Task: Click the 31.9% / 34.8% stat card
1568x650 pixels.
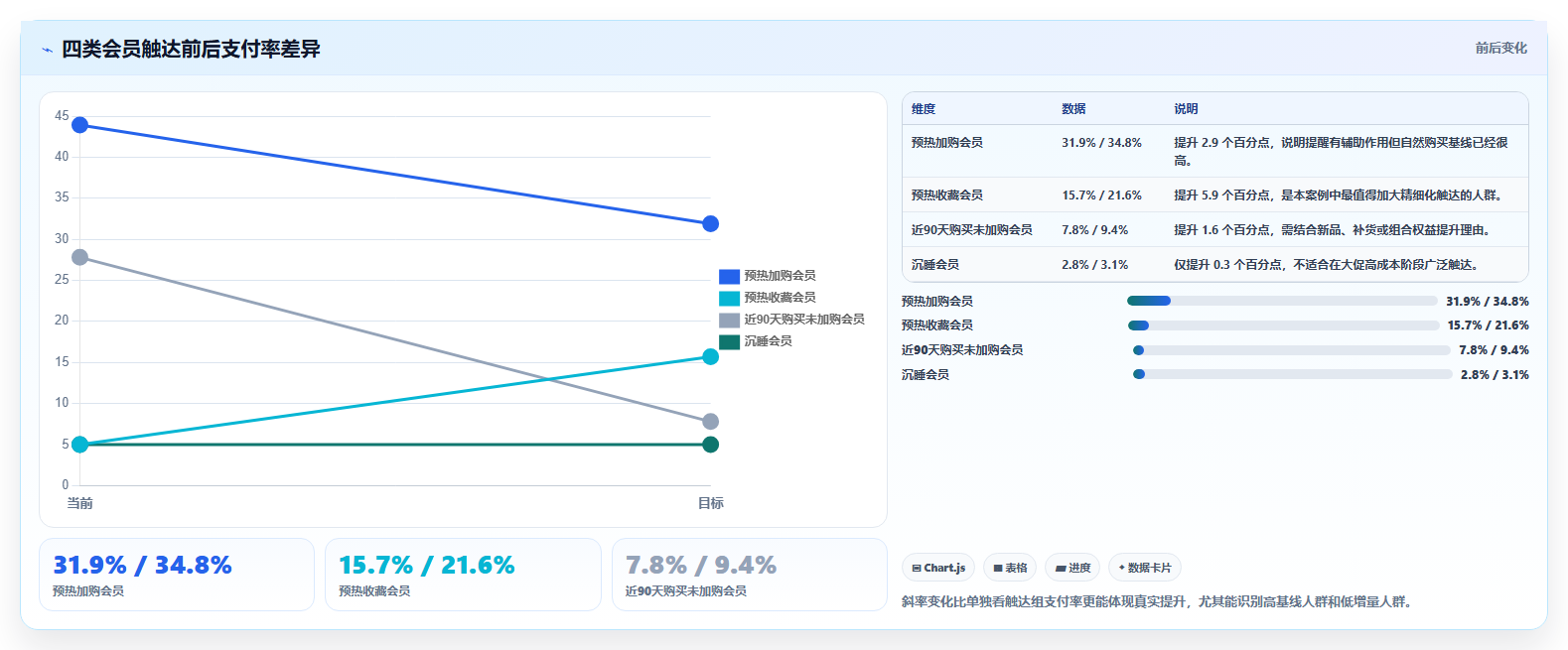Action: pos(177,575)
